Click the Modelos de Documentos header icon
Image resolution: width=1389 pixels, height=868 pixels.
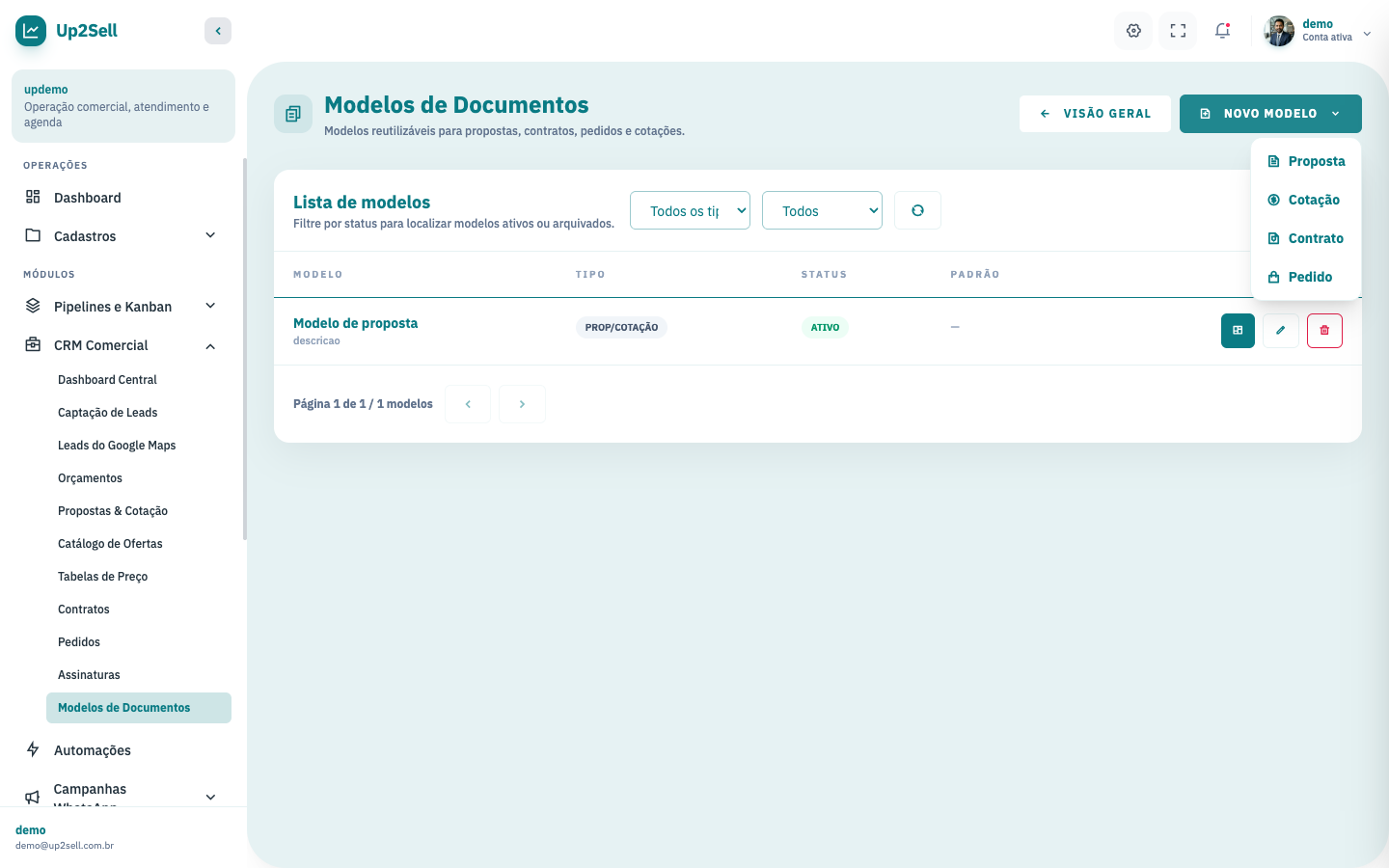293,114
